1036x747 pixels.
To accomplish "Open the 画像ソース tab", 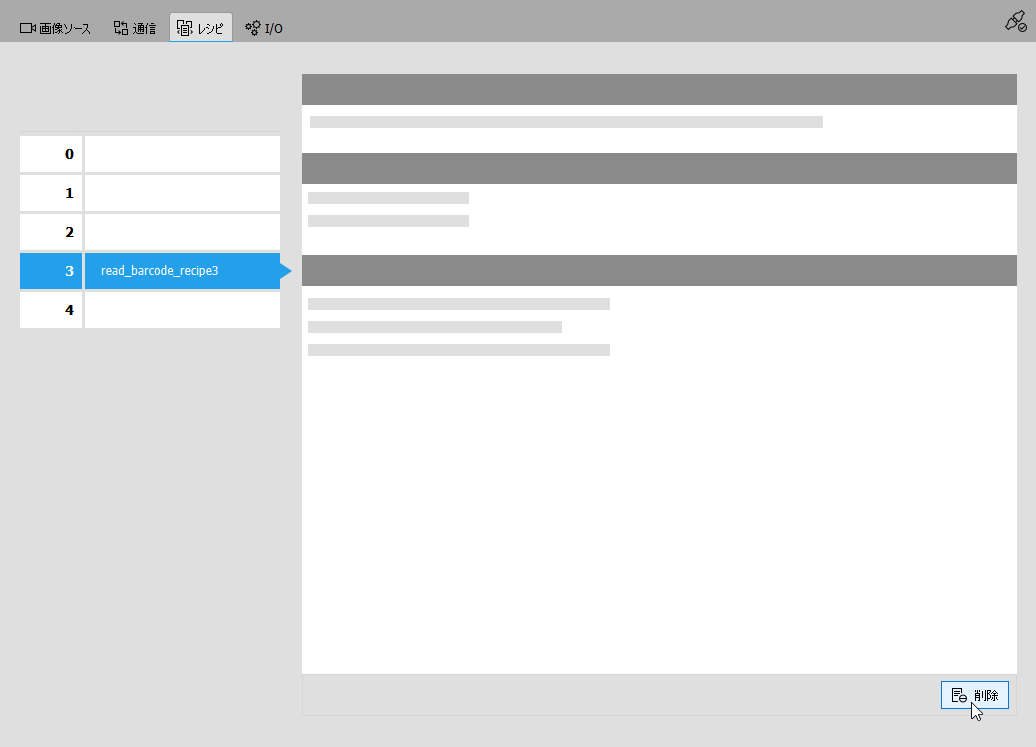I will [x=56, y=28].
